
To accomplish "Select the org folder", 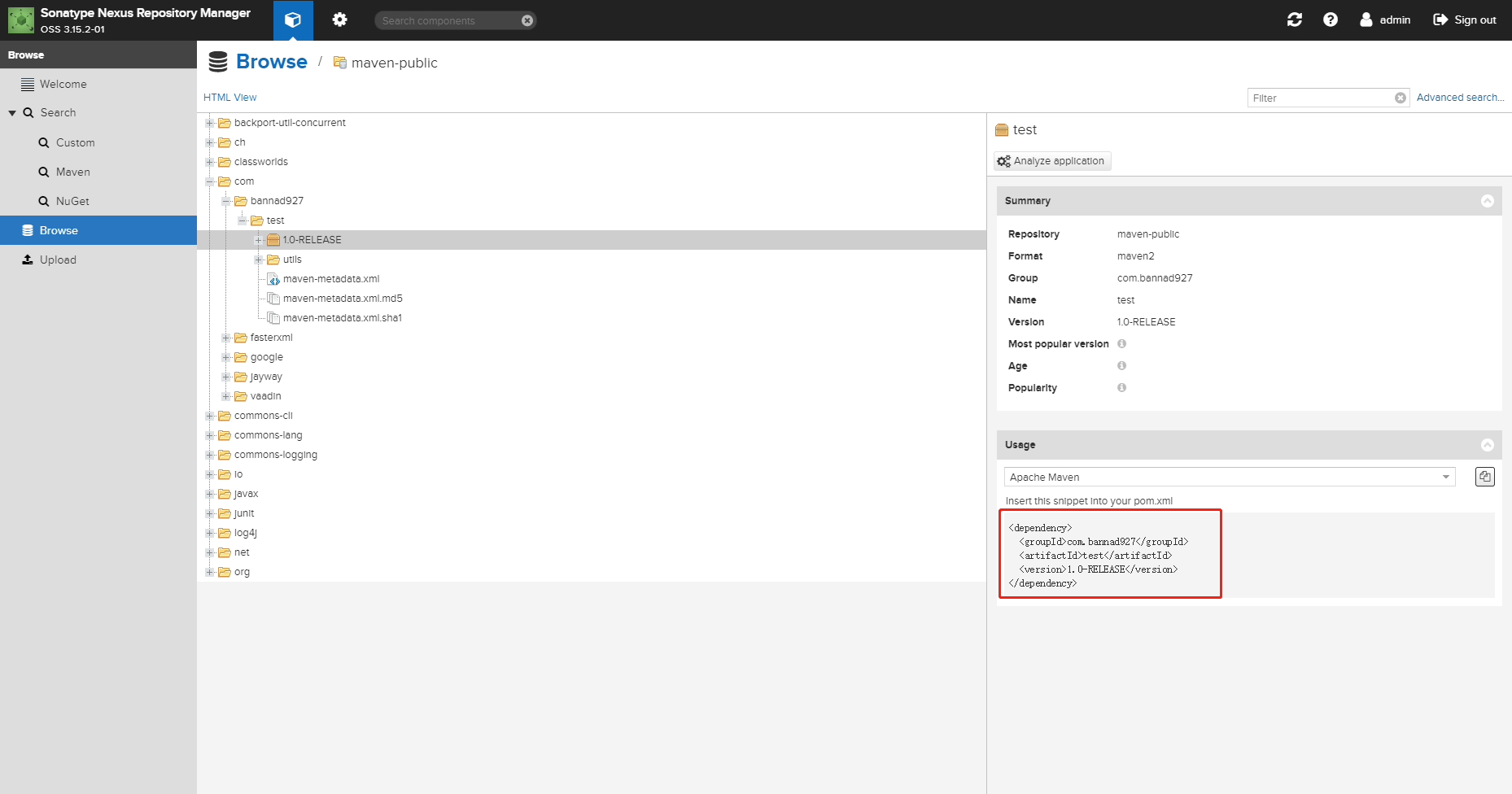I will [x=242, y=572].
